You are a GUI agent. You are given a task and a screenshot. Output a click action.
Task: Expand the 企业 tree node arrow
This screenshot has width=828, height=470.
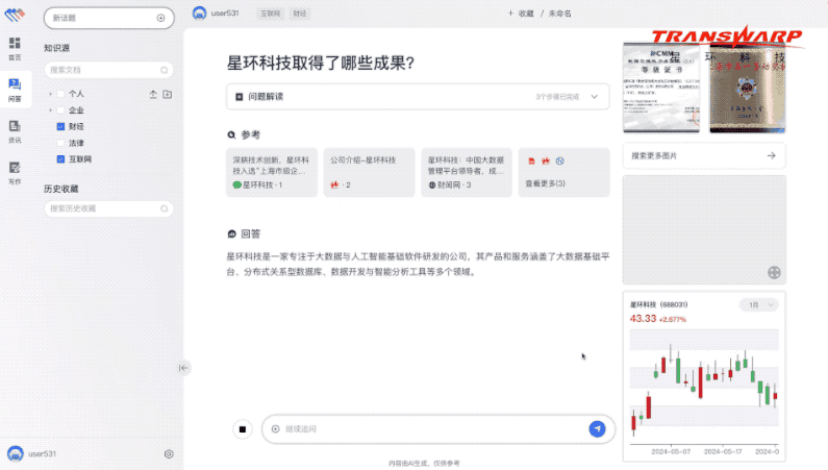[50, 110]
